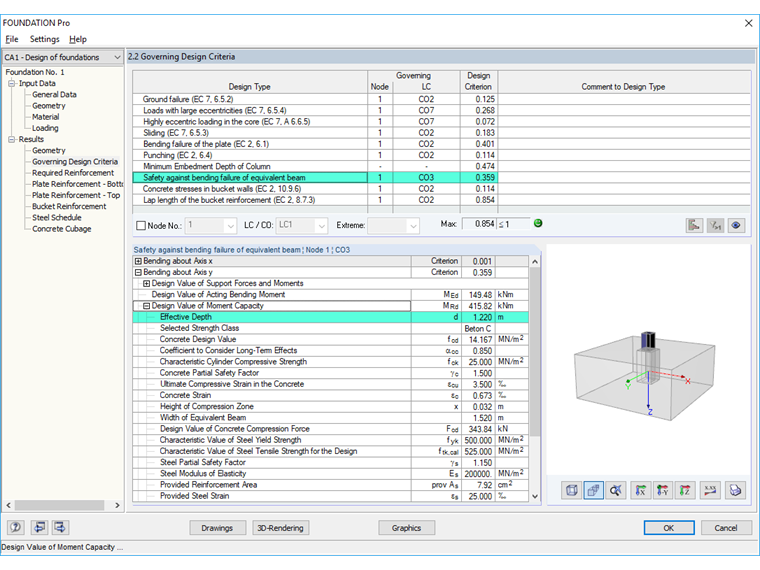Click the Graphics button
This screenshot has width=760, height=570.
pos(406,528)
